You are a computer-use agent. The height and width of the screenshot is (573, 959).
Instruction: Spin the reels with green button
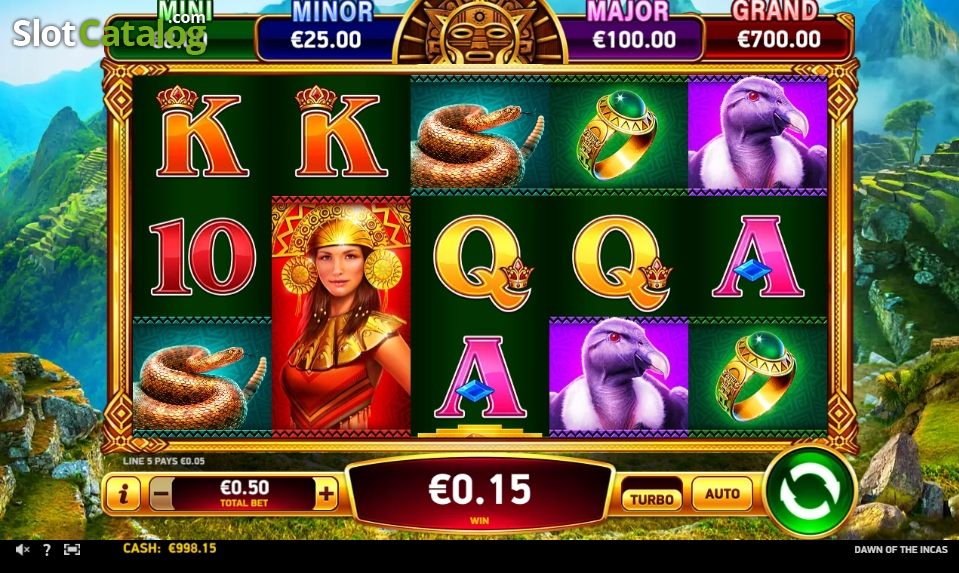[809, 491]
